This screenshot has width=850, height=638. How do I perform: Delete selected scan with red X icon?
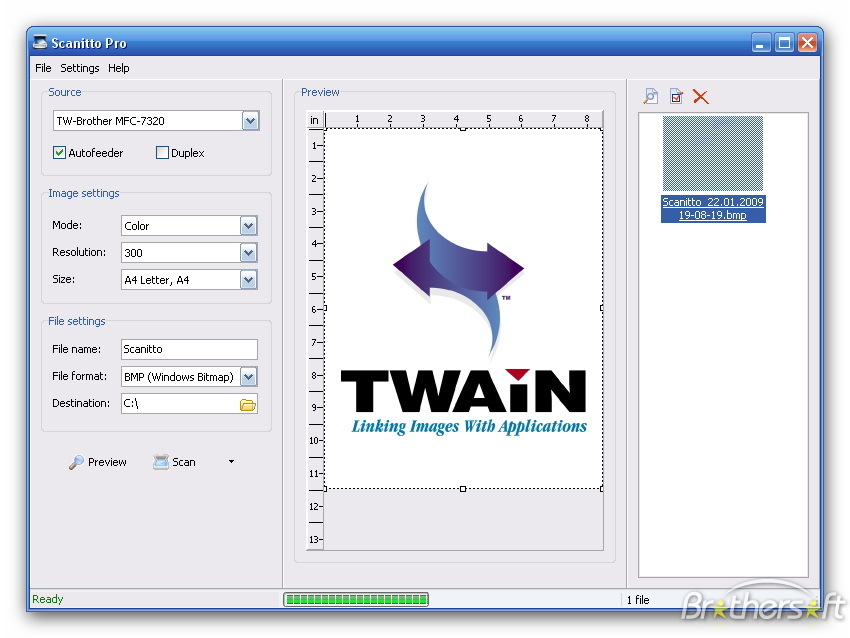pos(701,96)
